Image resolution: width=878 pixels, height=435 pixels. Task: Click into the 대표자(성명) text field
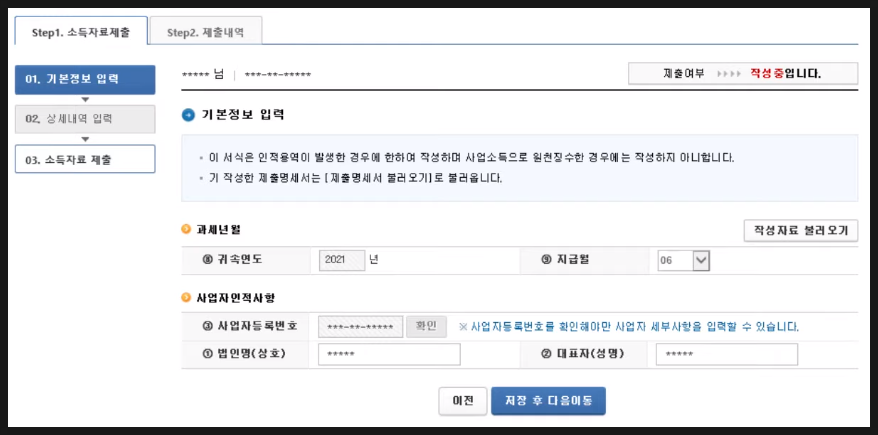pos(726,354)
